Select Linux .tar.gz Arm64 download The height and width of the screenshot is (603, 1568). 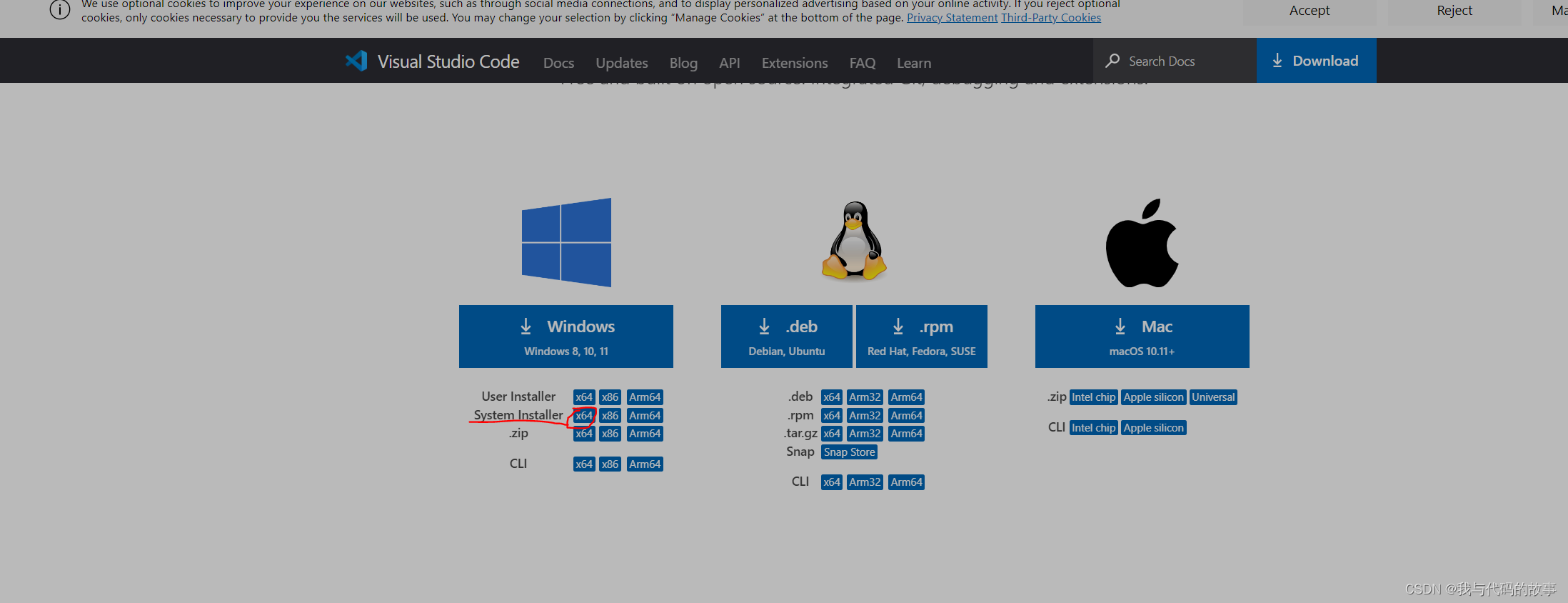click(x=907, y=434)
